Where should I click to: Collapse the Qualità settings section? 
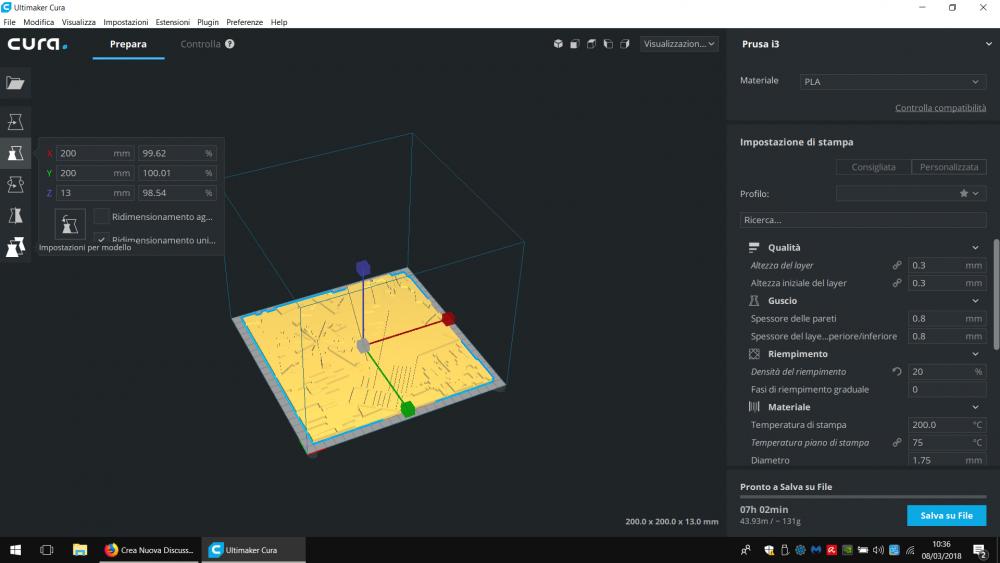975,248
